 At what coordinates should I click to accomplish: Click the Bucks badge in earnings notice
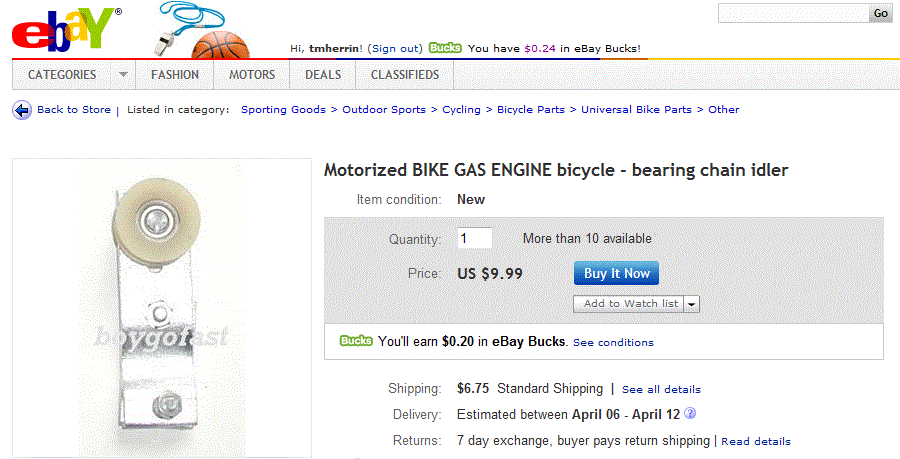(x=356, y=341)
